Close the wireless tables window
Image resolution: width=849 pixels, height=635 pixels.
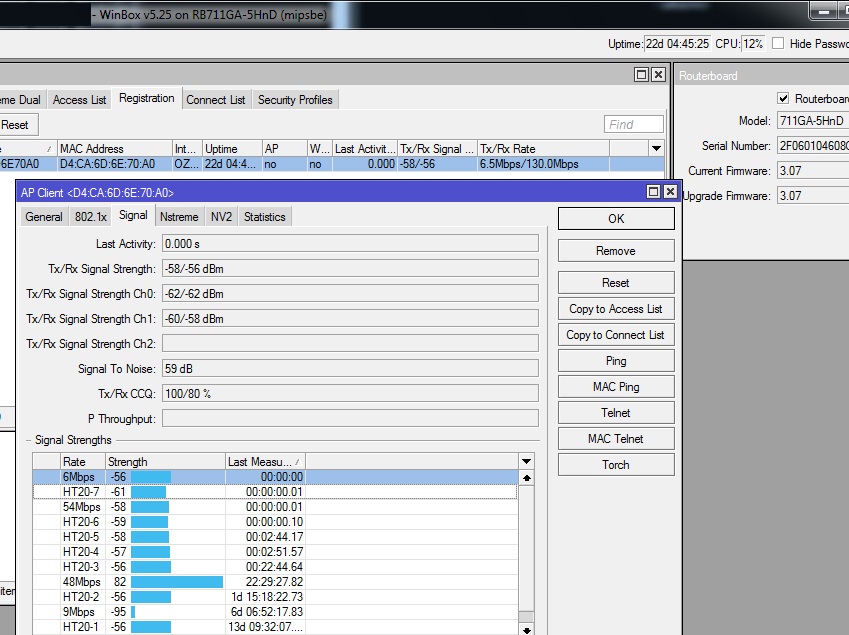click(658, 75)
